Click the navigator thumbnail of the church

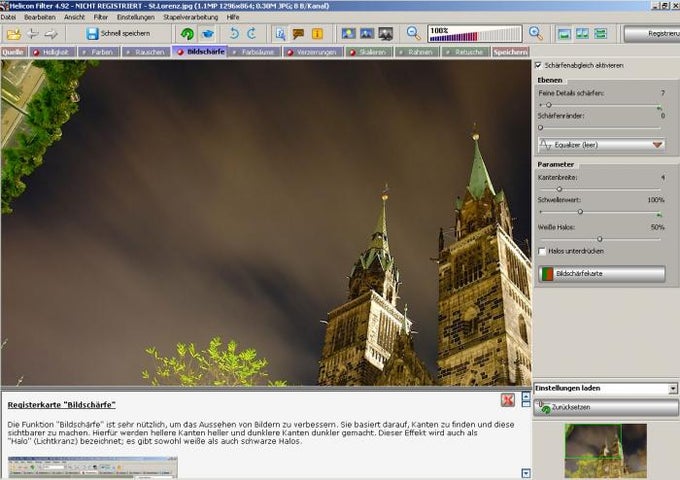click(605, 451)
